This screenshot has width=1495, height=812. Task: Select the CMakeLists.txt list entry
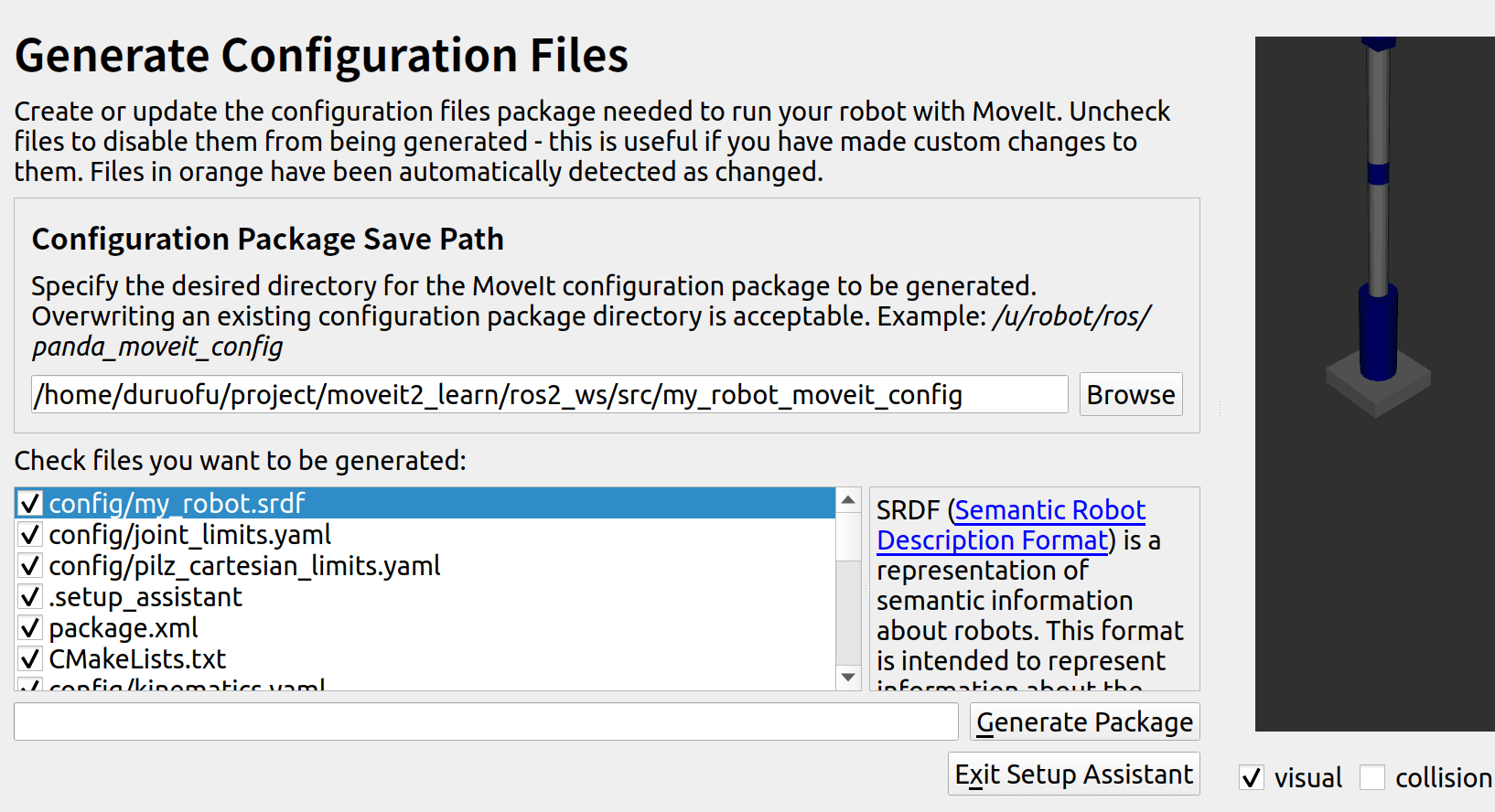pos(137,659)
